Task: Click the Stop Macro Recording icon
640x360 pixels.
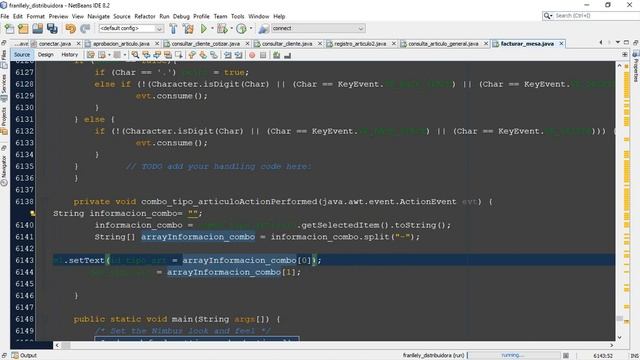Action: (x=263, y=55)
